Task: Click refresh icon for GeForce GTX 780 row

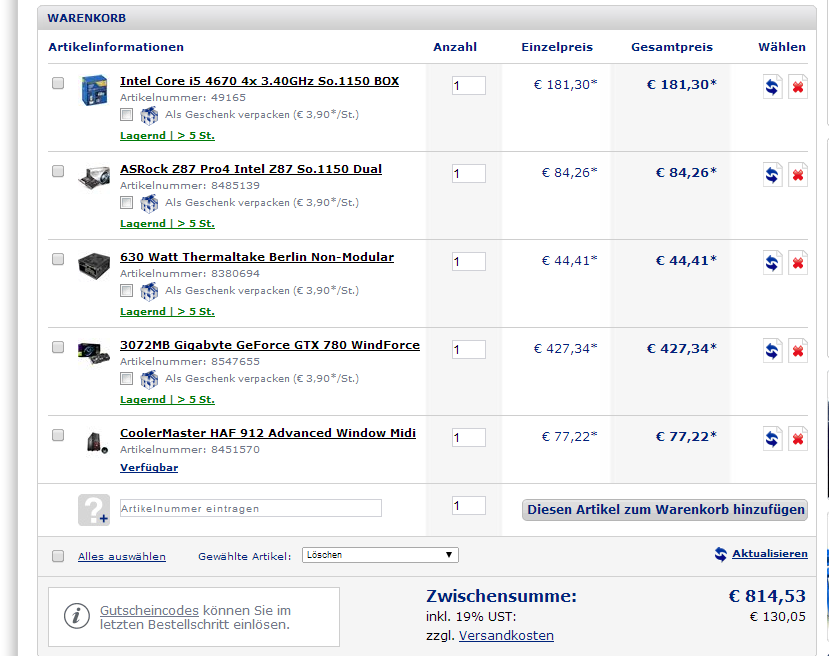Action: (772, 350)
